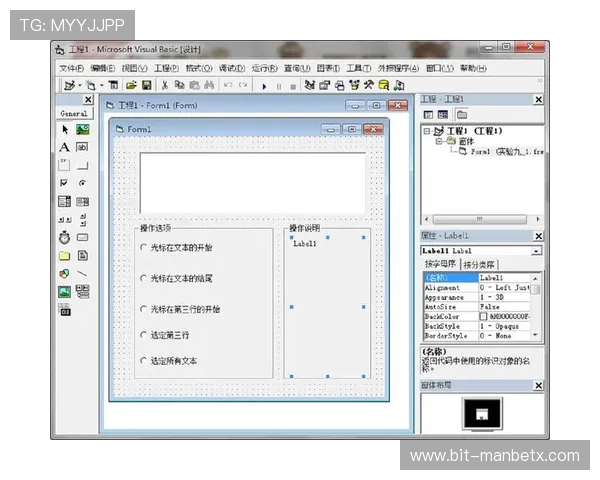Select the Image control in the toolbox
Viewport: 600px width, 480px height.
tap(64, 292)
